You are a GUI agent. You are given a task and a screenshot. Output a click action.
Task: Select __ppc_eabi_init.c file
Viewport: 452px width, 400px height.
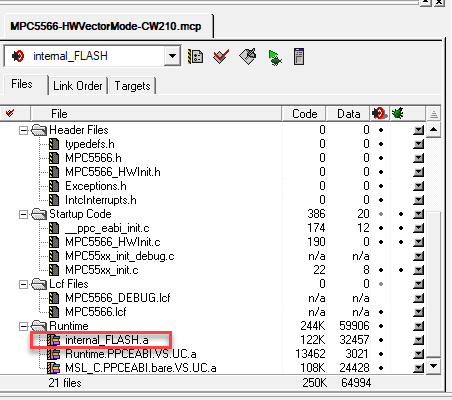pyautogui.click(x=107, y=228)
